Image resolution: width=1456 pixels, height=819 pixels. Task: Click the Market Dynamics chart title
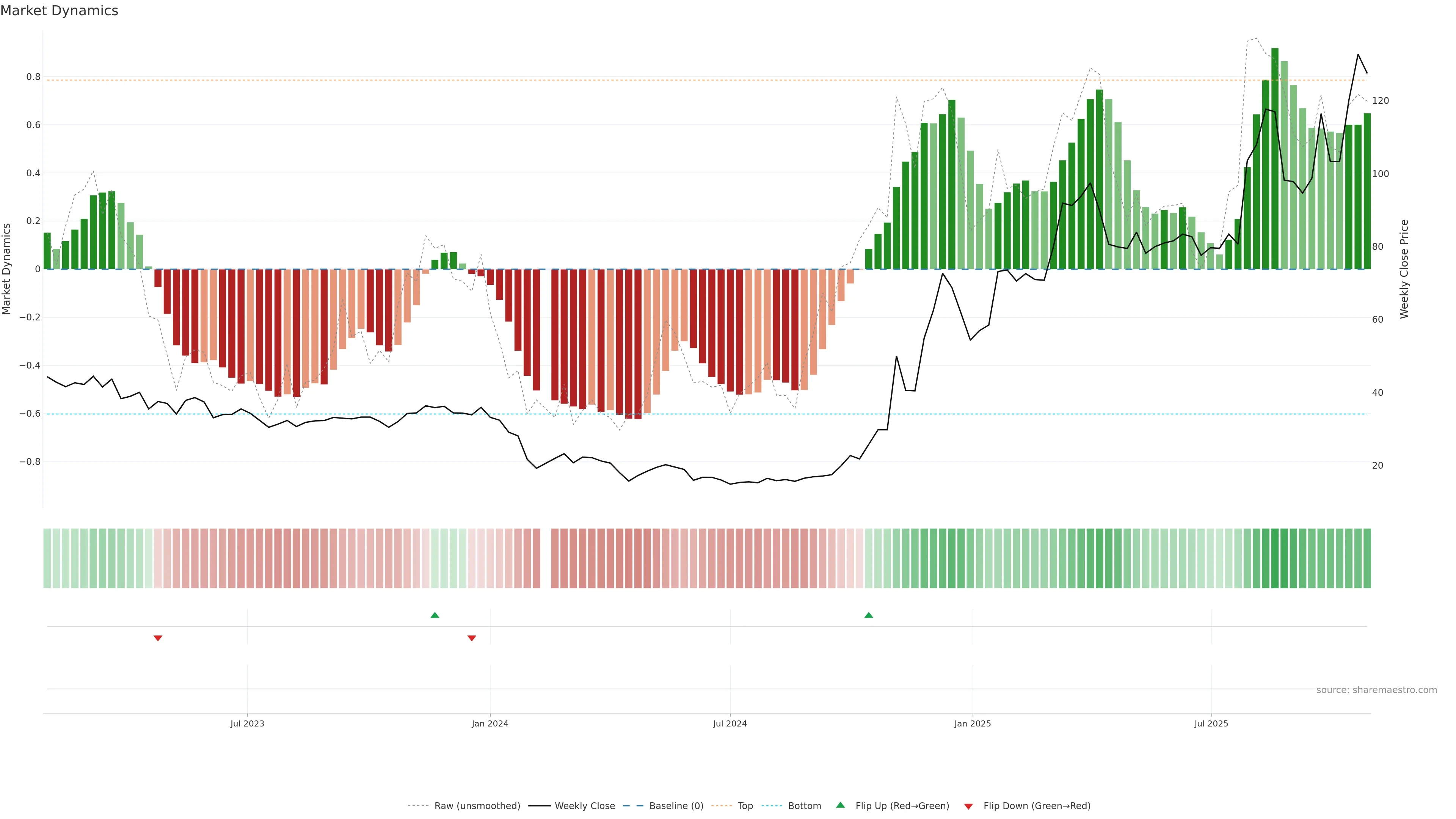(x=60, y=11)
